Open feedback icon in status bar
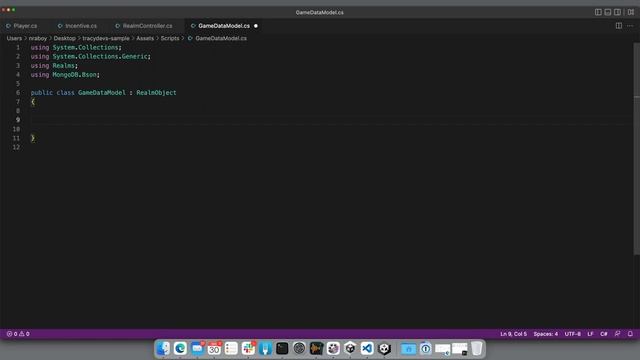640x360 pixels. click(618, 334)
